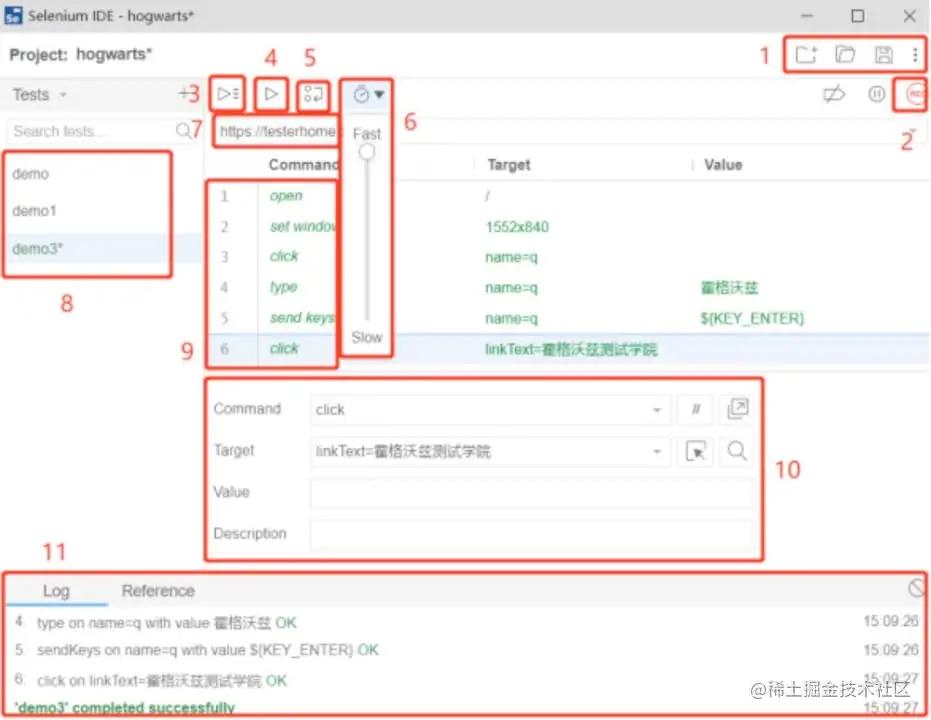Run all tests
This screenshot has height=720, width=931.
pyautogui.click(x=226, y=94)
